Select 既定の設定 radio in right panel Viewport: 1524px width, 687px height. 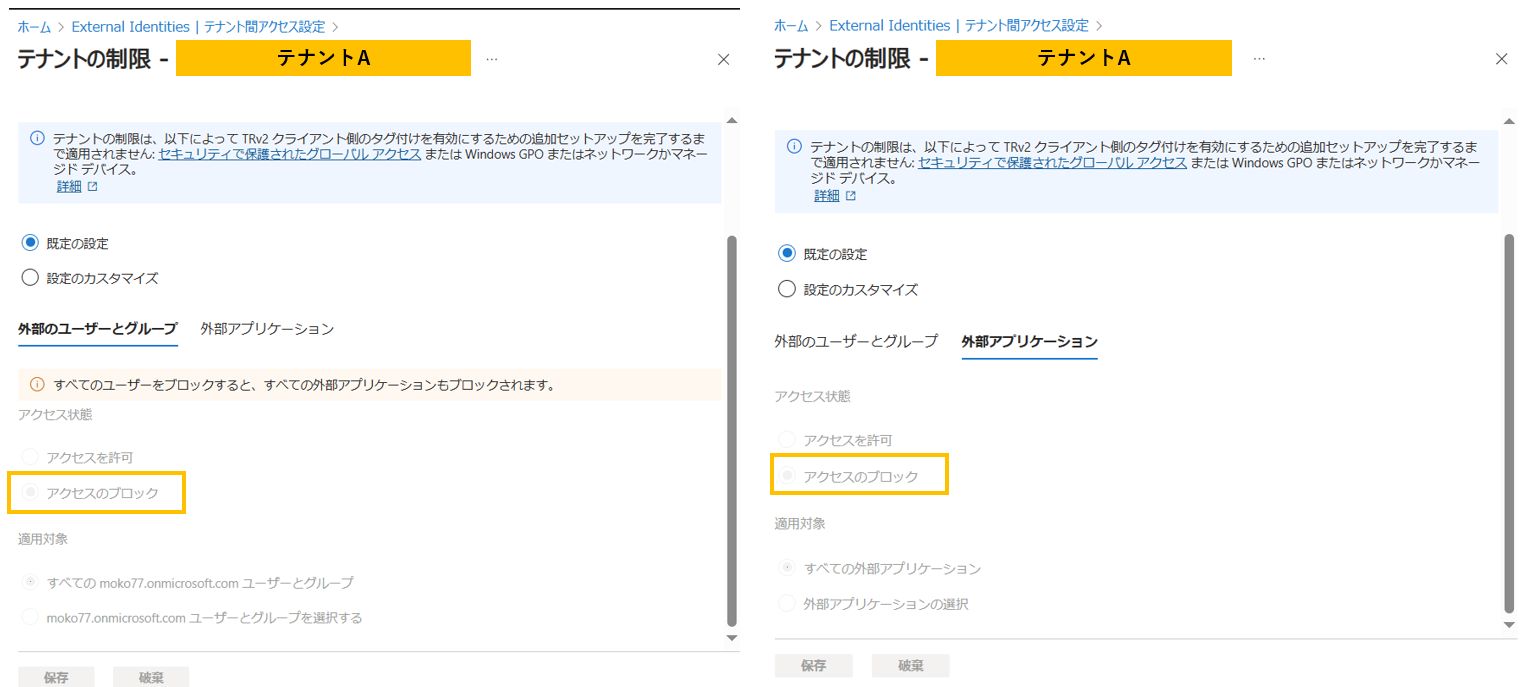(787, 254)
